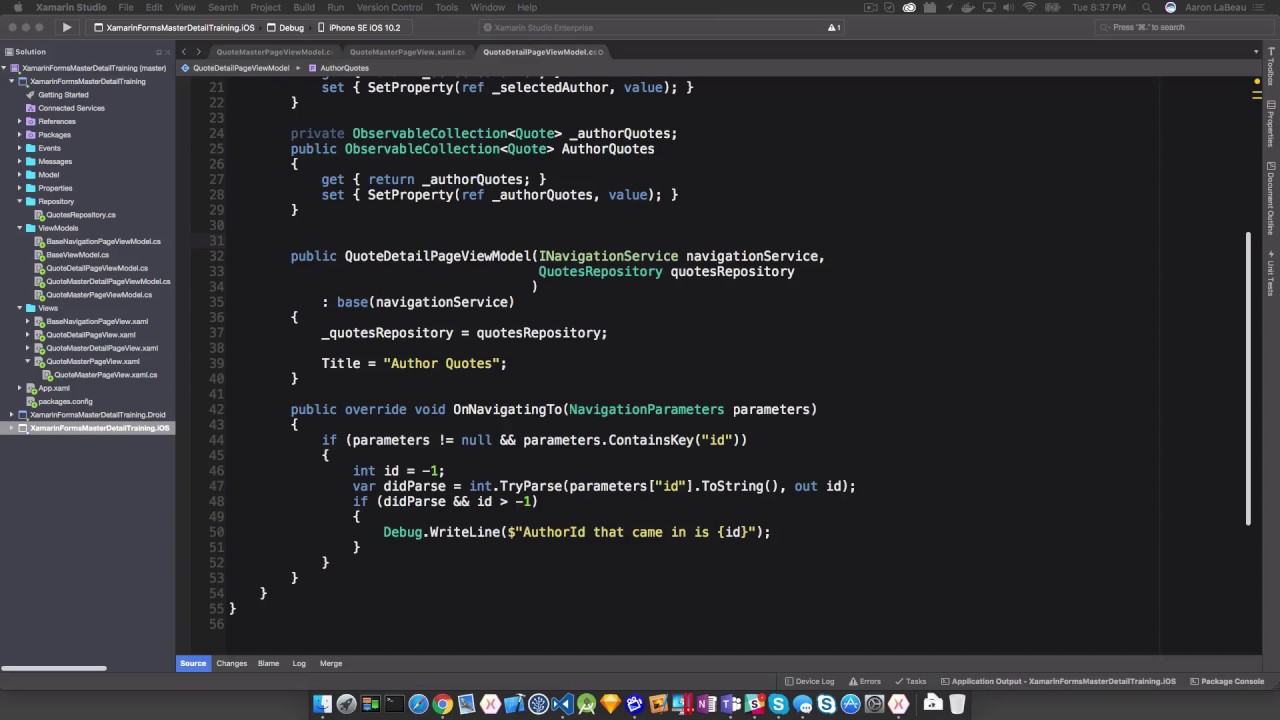Open Google Chrome from the Dock

[442, 704]
